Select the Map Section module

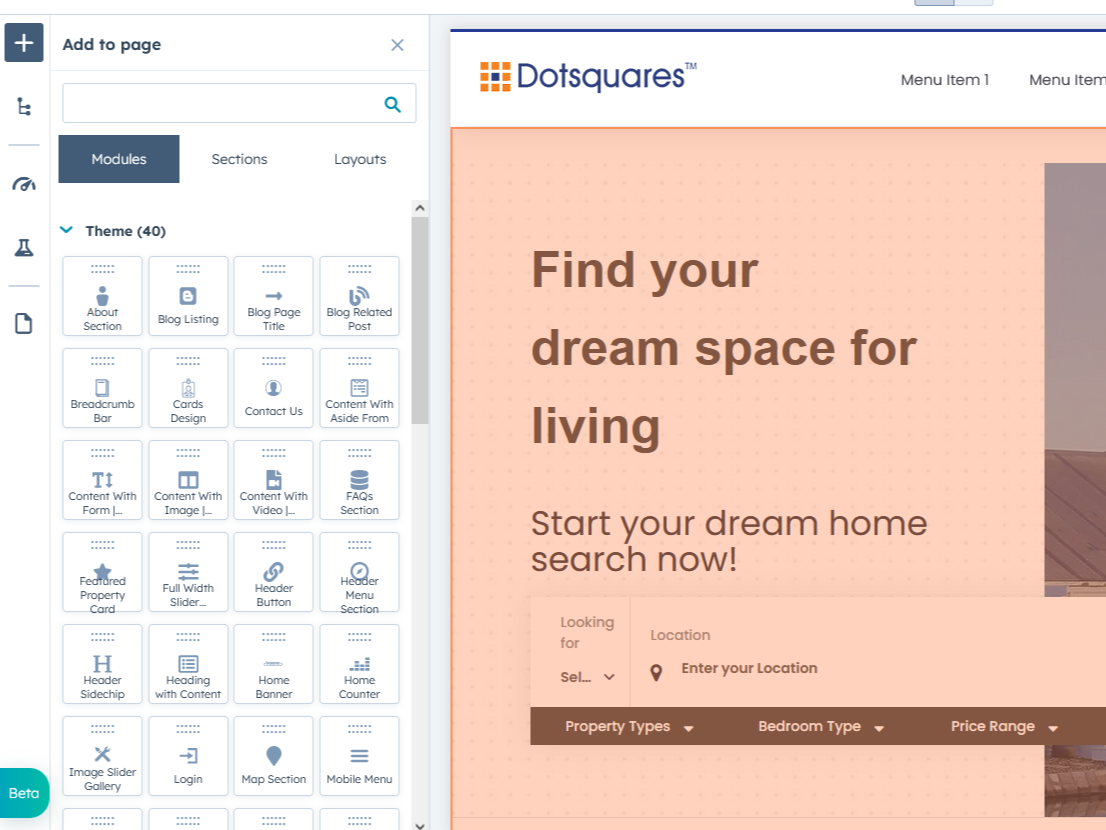coord(274,756)
